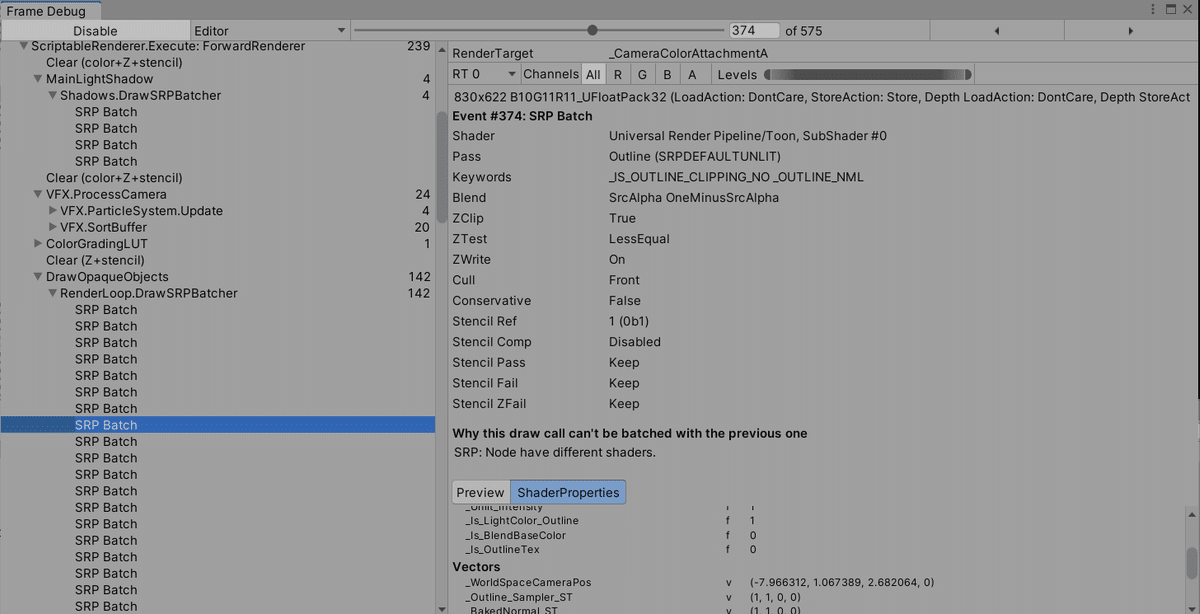Click the Event #374: SRP Batch heading

[x=522, y=116]
